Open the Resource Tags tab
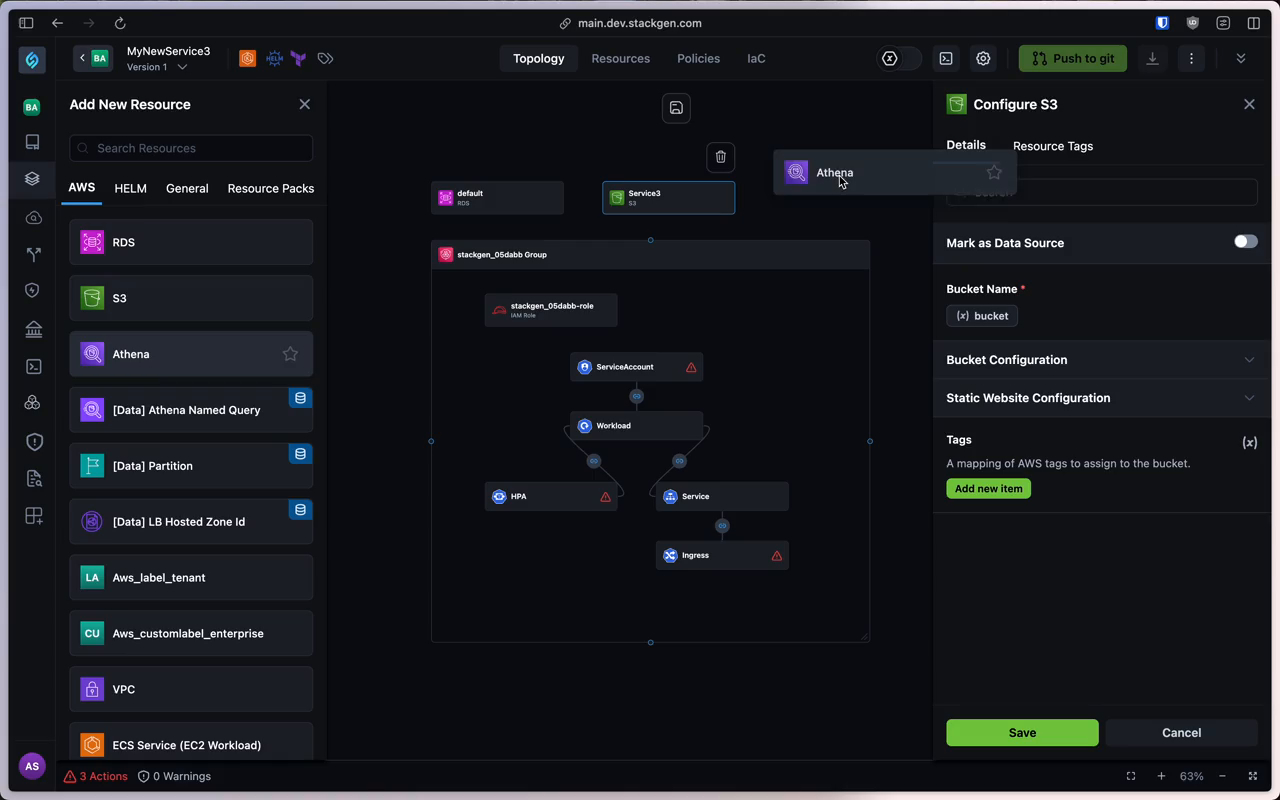 click(1052, 146)
